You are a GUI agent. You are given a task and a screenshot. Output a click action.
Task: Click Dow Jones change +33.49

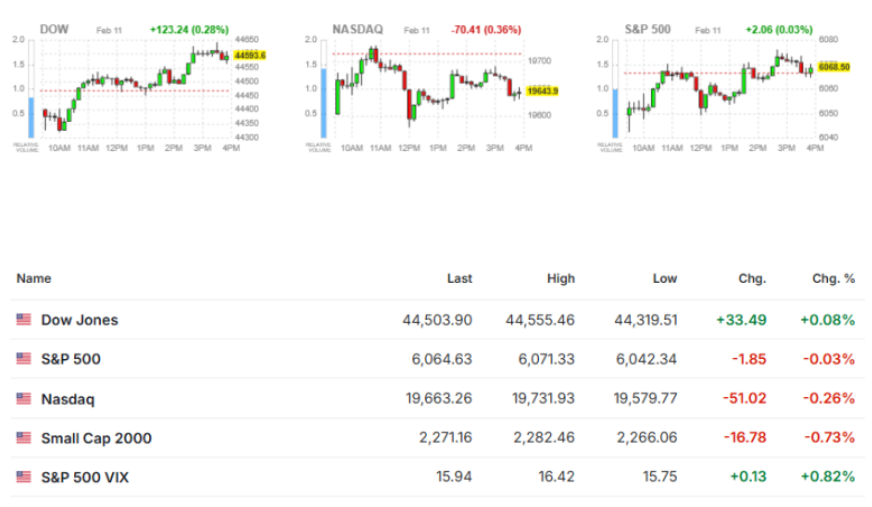tap(741, 320)
